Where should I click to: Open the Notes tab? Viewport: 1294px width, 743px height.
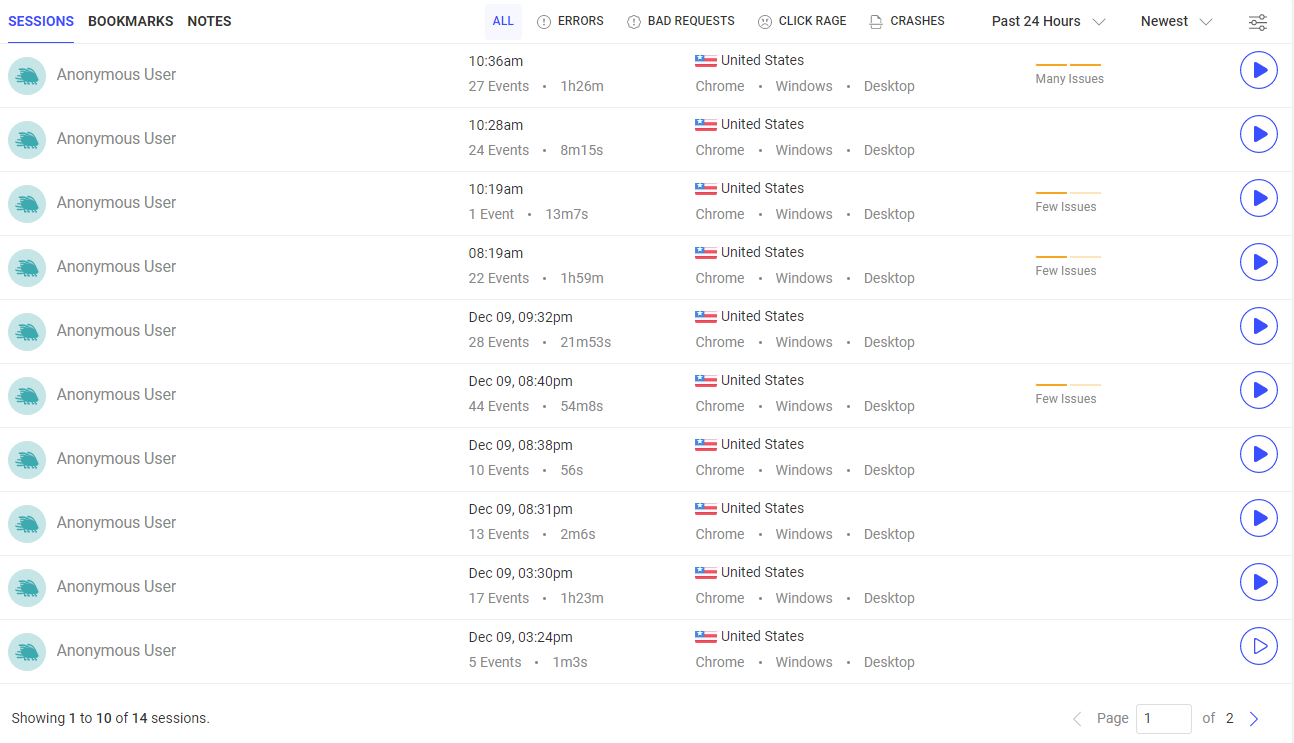pos(209,21)
